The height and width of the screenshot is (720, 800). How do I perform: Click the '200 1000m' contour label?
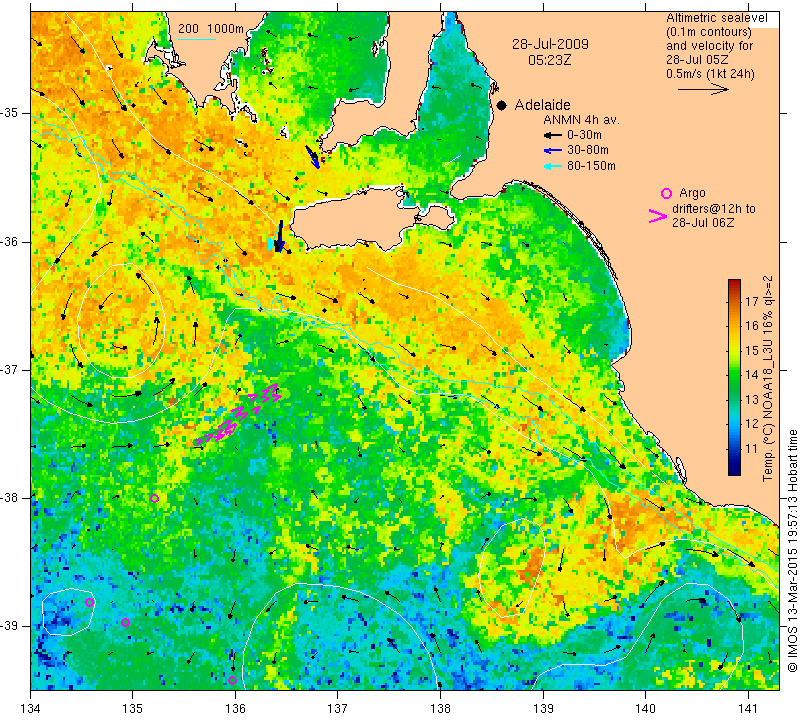[211, 29]
